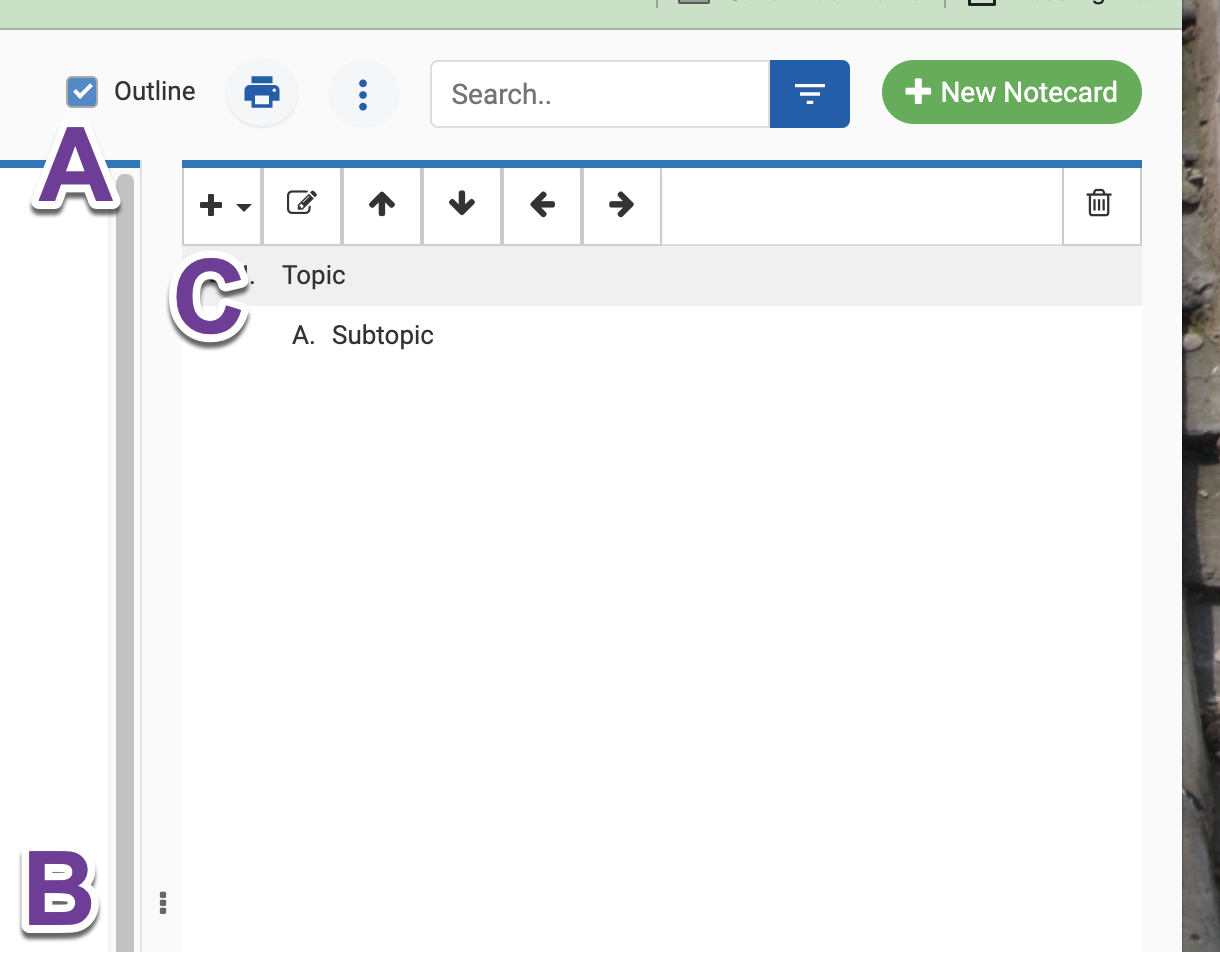This screenshot has width=1220, height=964.
Task: Indent item using right arrow
Action: (x=621, y=205)
